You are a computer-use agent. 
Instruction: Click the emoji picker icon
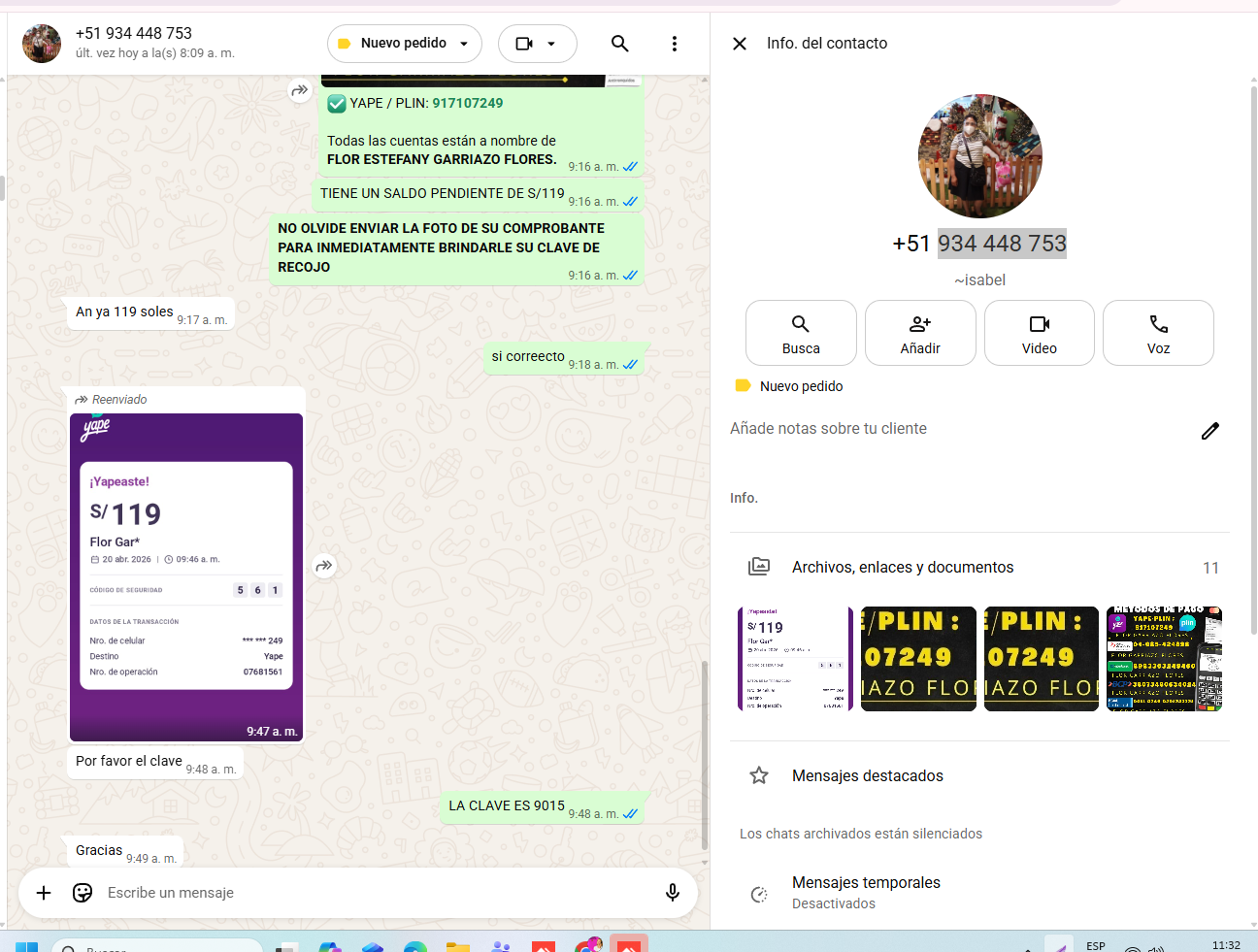[83, 893]
